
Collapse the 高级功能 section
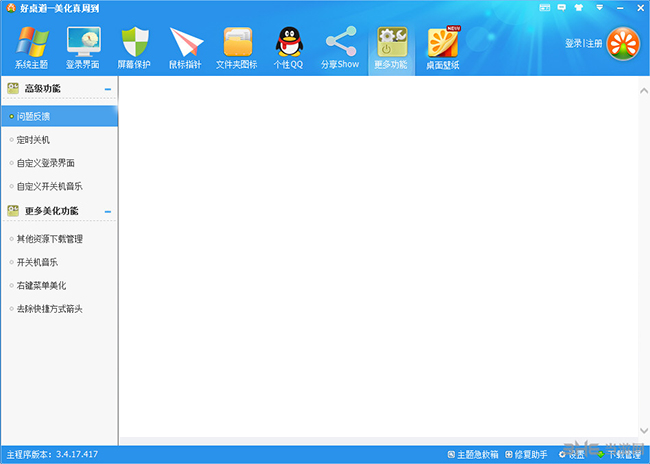[108, 89]
